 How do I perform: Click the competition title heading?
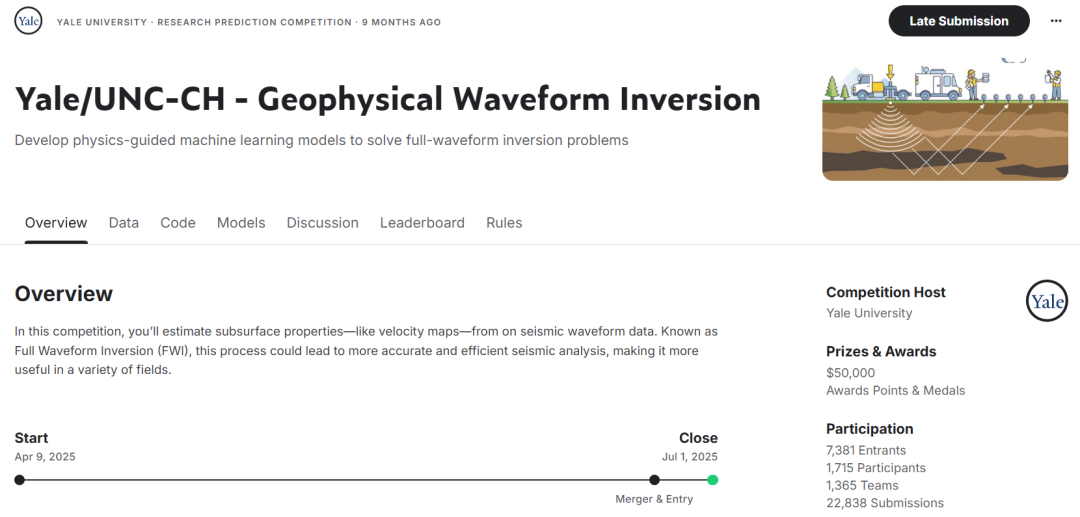click(387, 99)
